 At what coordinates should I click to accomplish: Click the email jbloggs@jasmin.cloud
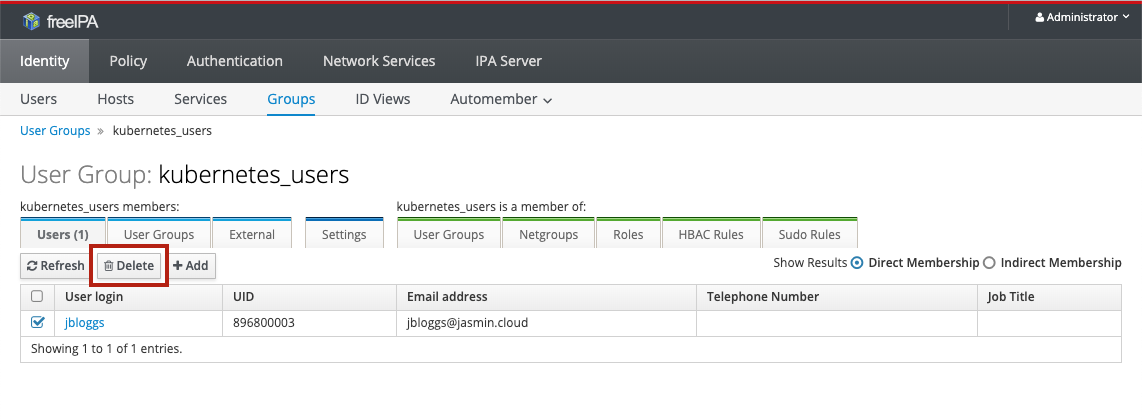coord(467,322)
